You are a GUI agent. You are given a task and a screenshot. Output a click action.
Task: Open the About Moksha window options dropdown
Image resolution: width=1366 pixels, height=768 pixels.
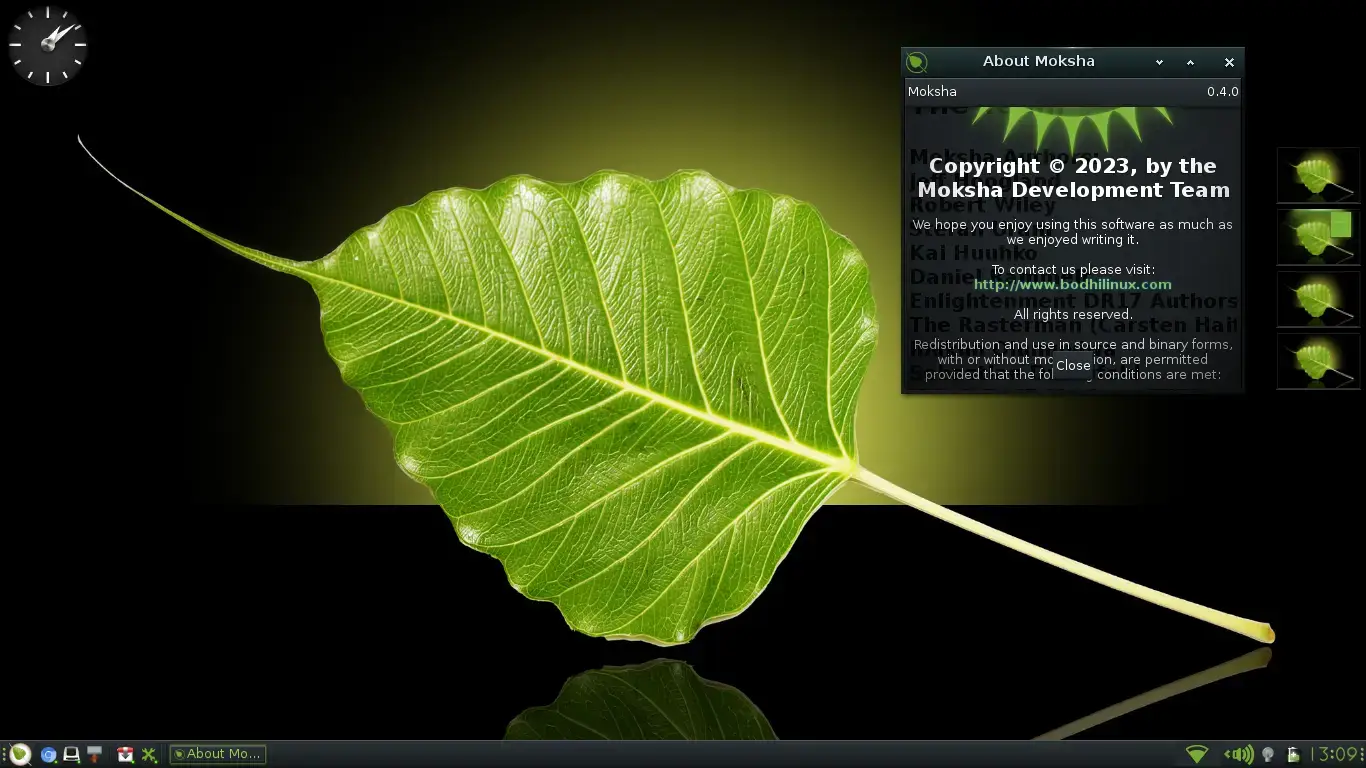point(1159,62)
